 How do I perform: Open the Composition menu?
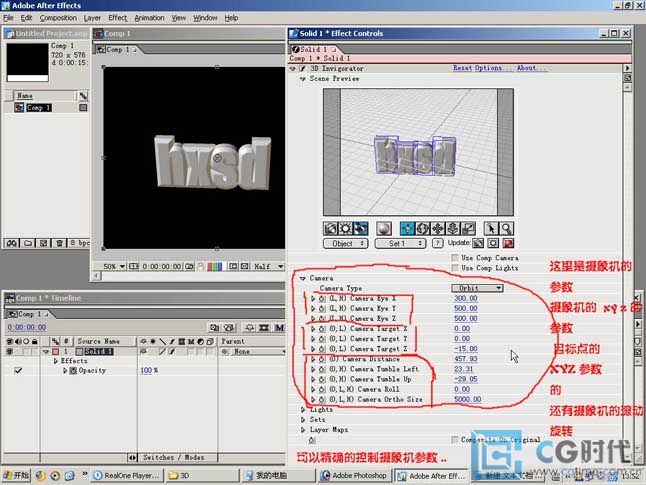pyautogui.click(x=58, y=18)
